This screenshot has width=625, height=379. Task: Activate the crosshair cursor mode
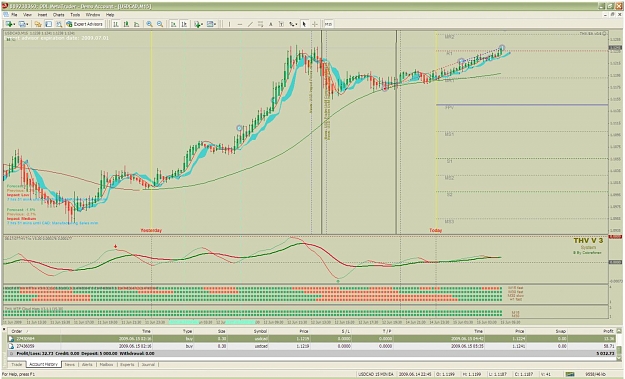click(x=314, y=24)
